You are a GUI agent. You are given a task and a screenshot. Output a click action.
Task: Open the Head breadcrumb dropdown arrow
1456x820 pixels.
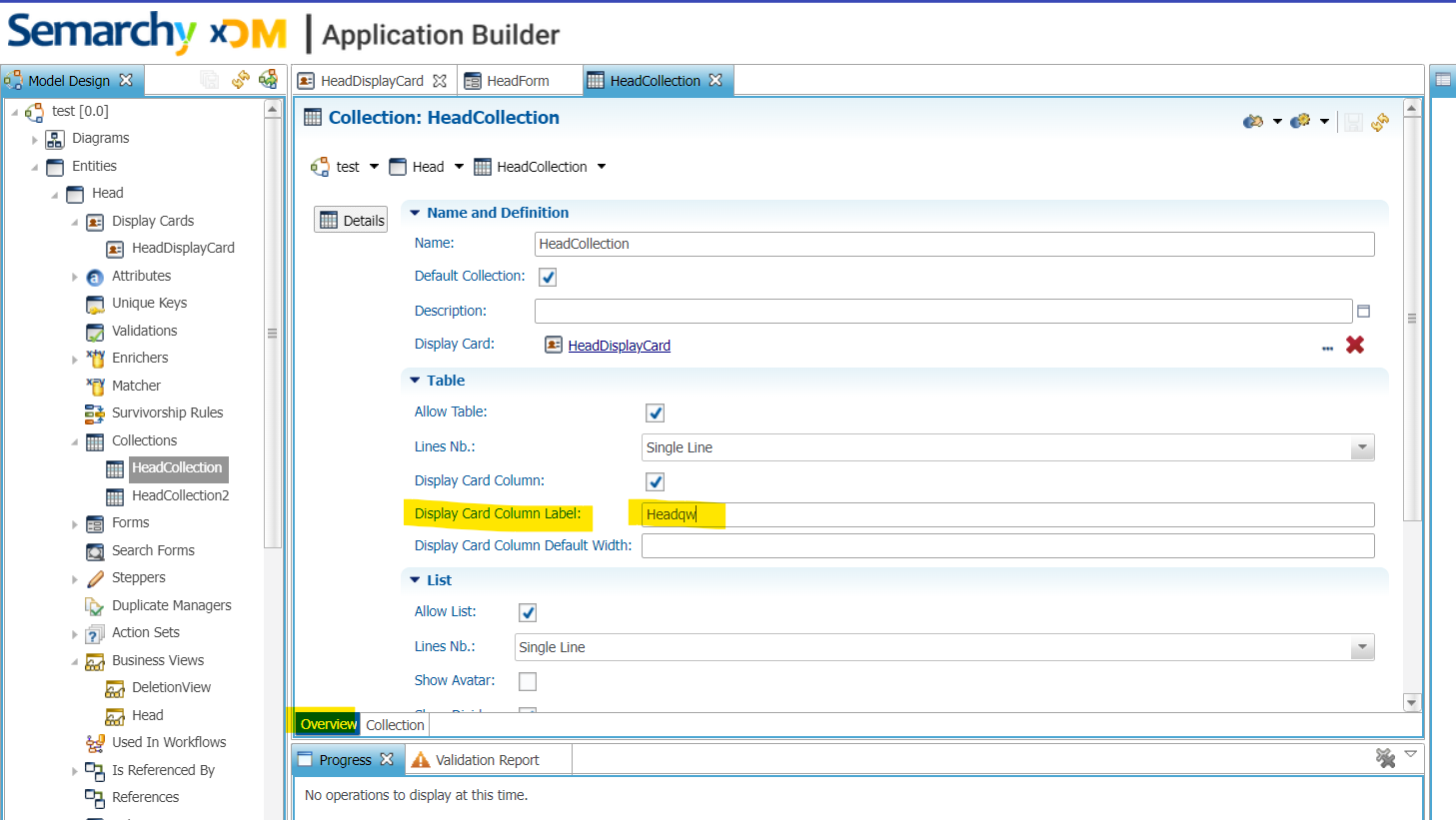pos(460,167)
